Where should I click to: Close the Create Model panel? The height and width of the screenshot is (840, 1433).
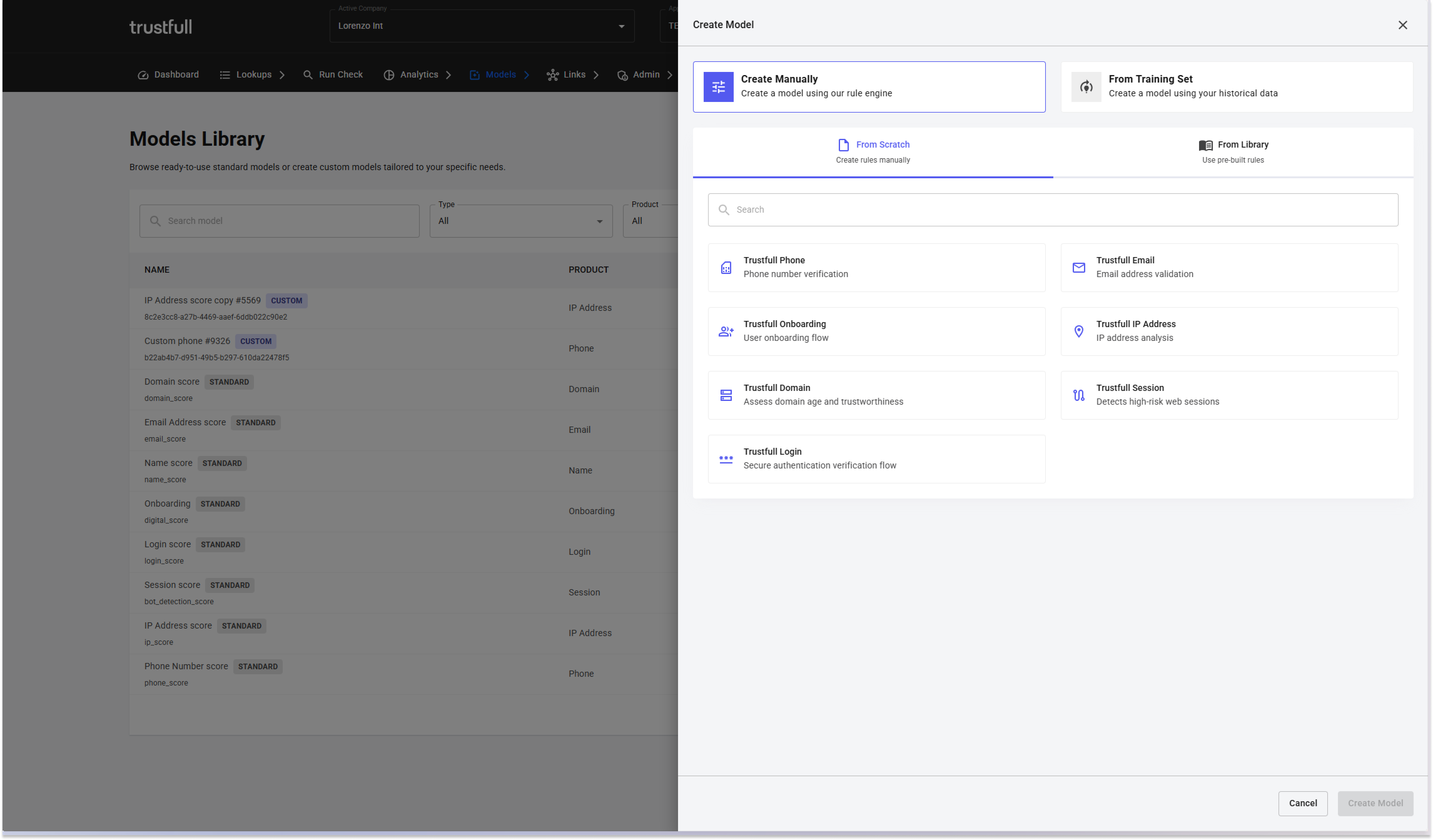[1402, 25]
